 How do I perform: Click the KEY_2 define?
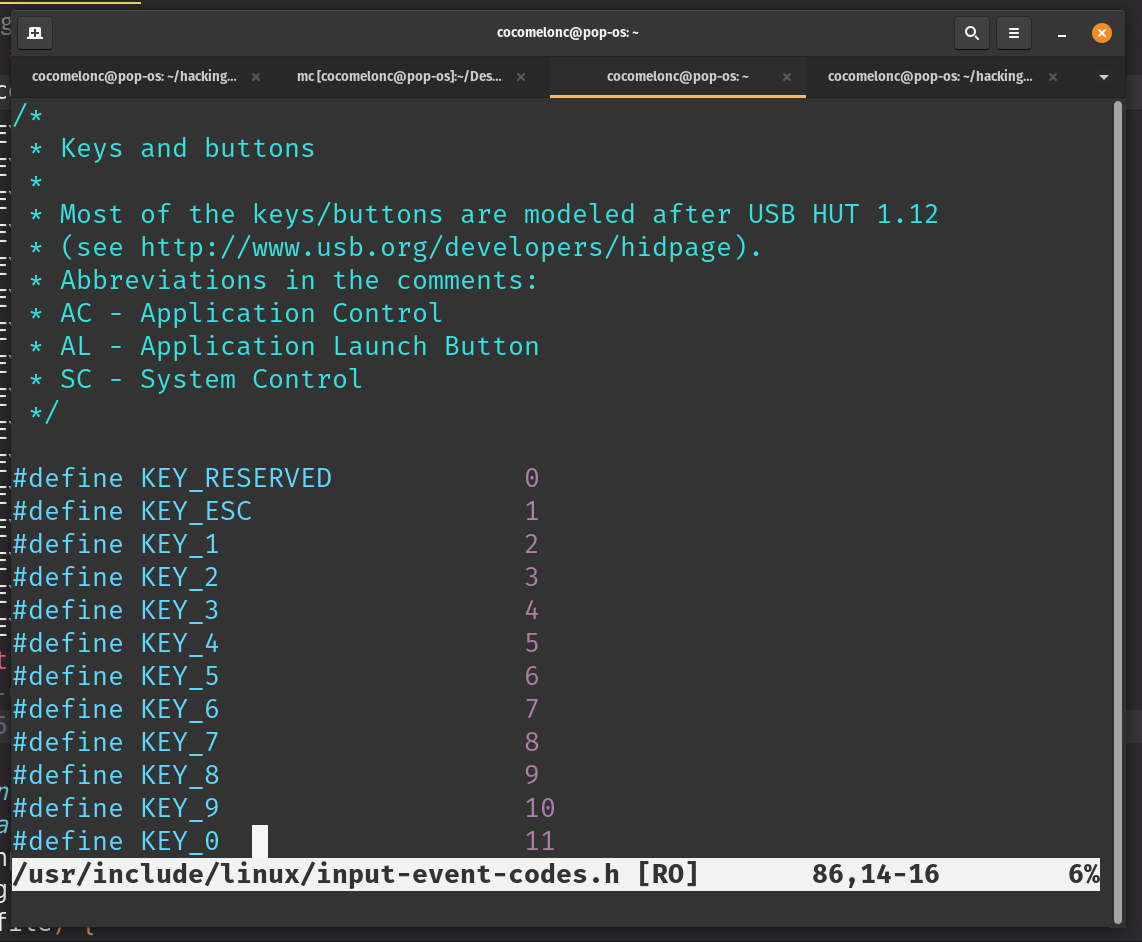[x=116, y=578]
